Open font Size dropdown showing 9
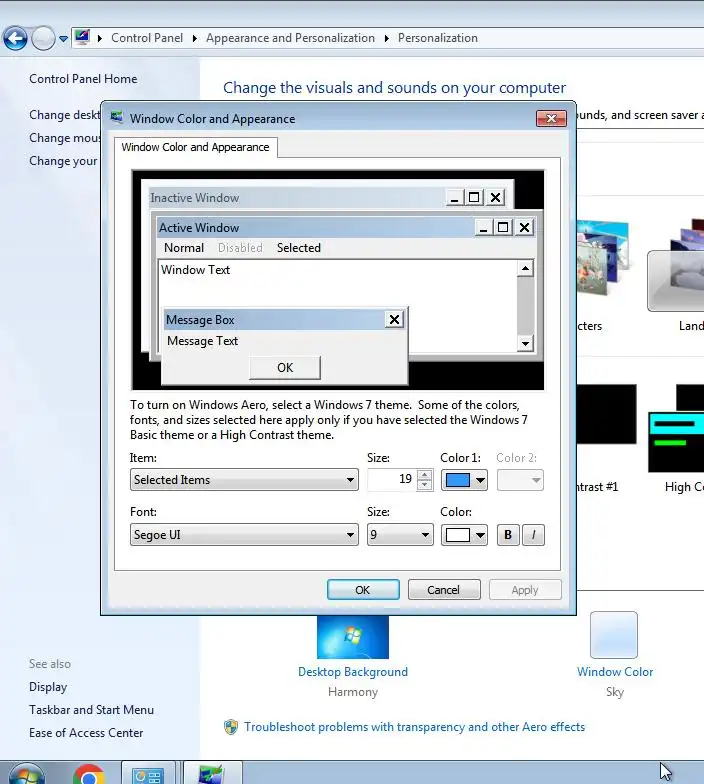 click(400, 534)
